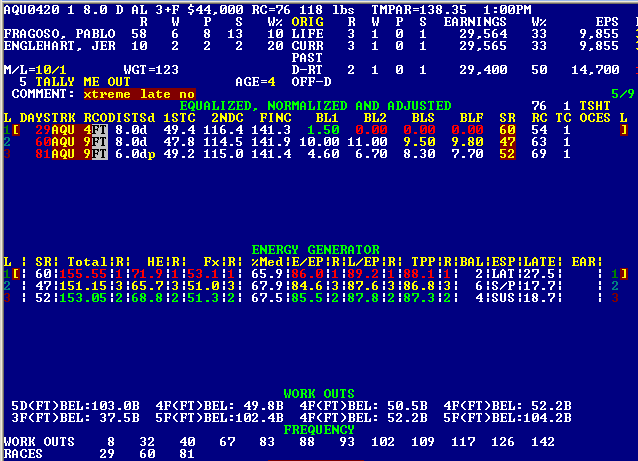Screen dimensions: 638x461
Task: Click the LIFE earnings value 29,564
Action: click(x=483, y=34)
